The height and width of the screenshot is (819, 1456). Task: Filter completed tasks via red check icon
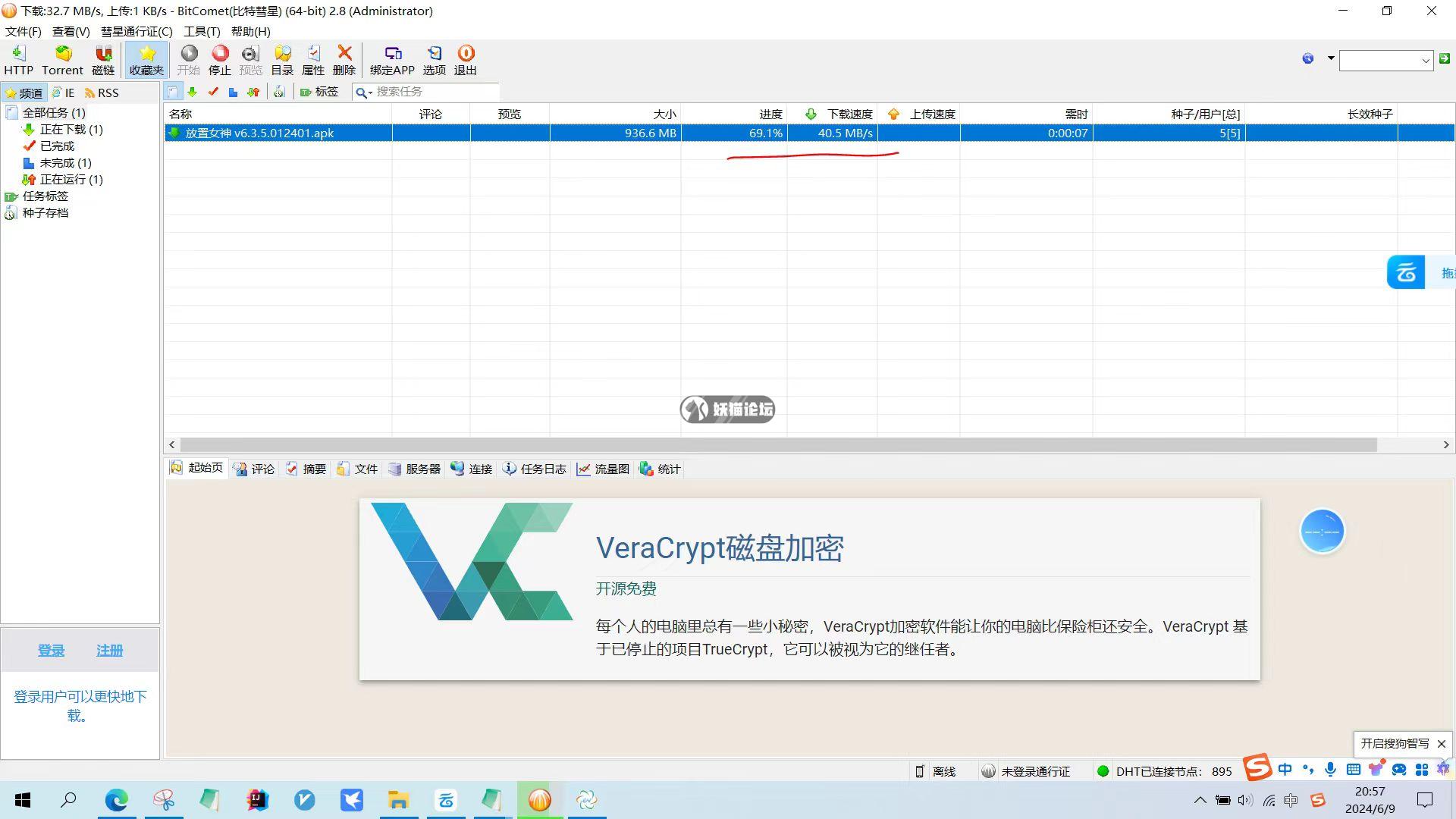pos(213,92)
